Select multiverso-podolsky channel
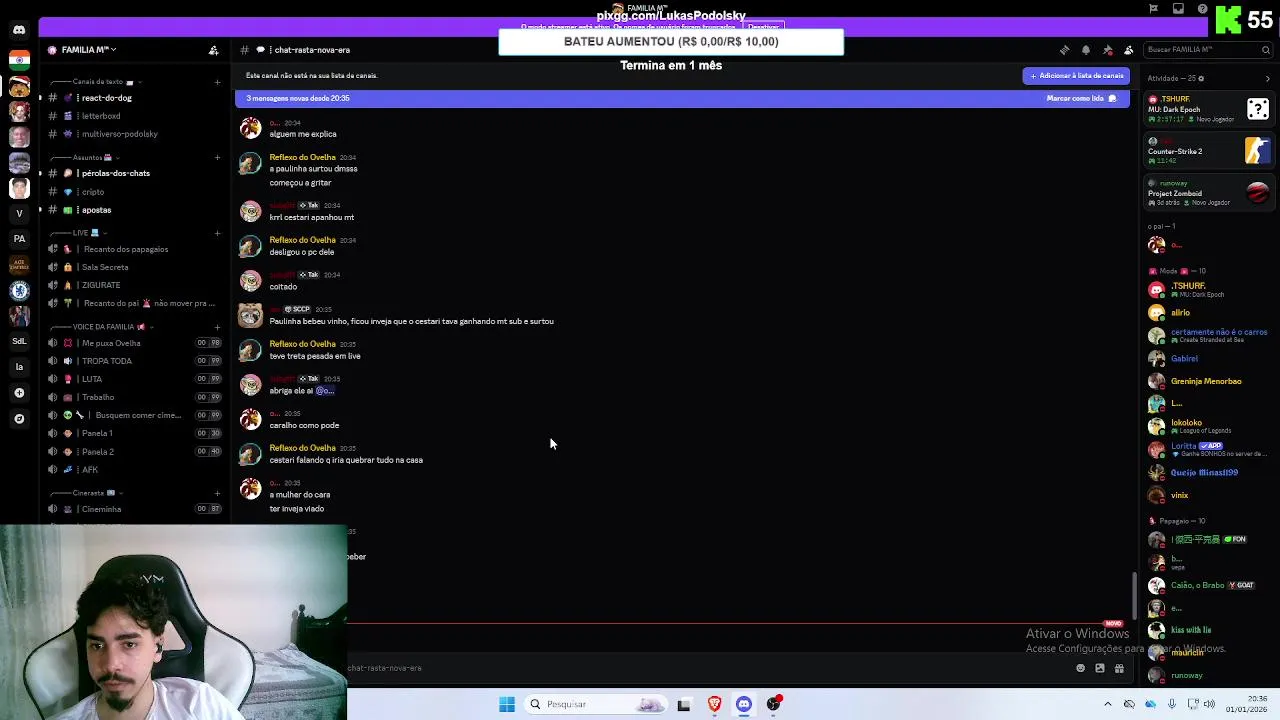 point(135,134)
